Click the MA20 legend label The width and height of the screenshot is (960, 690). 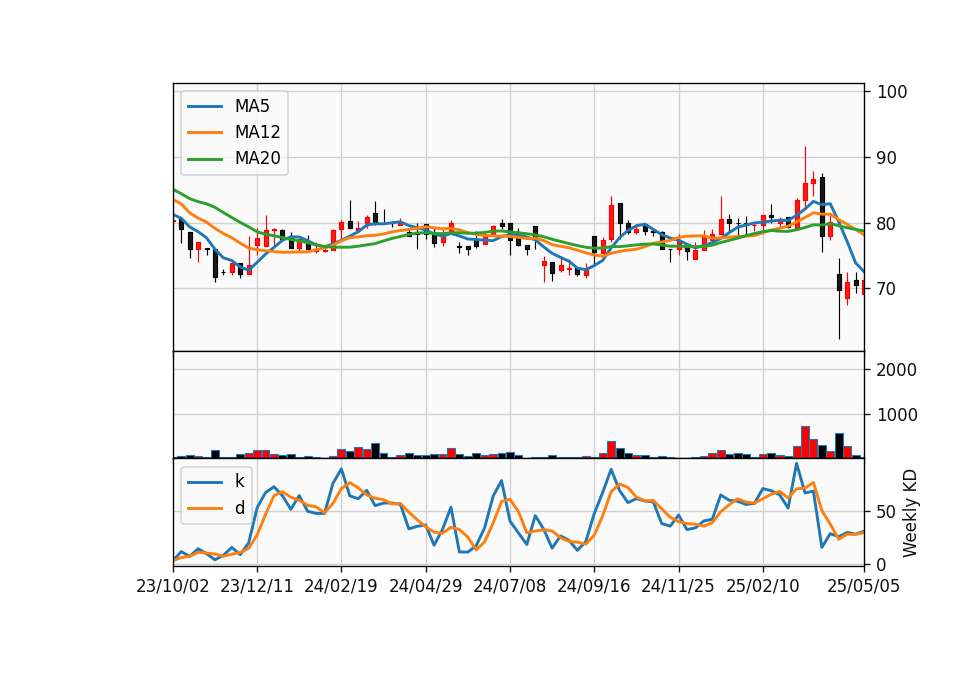coord(257,158)
